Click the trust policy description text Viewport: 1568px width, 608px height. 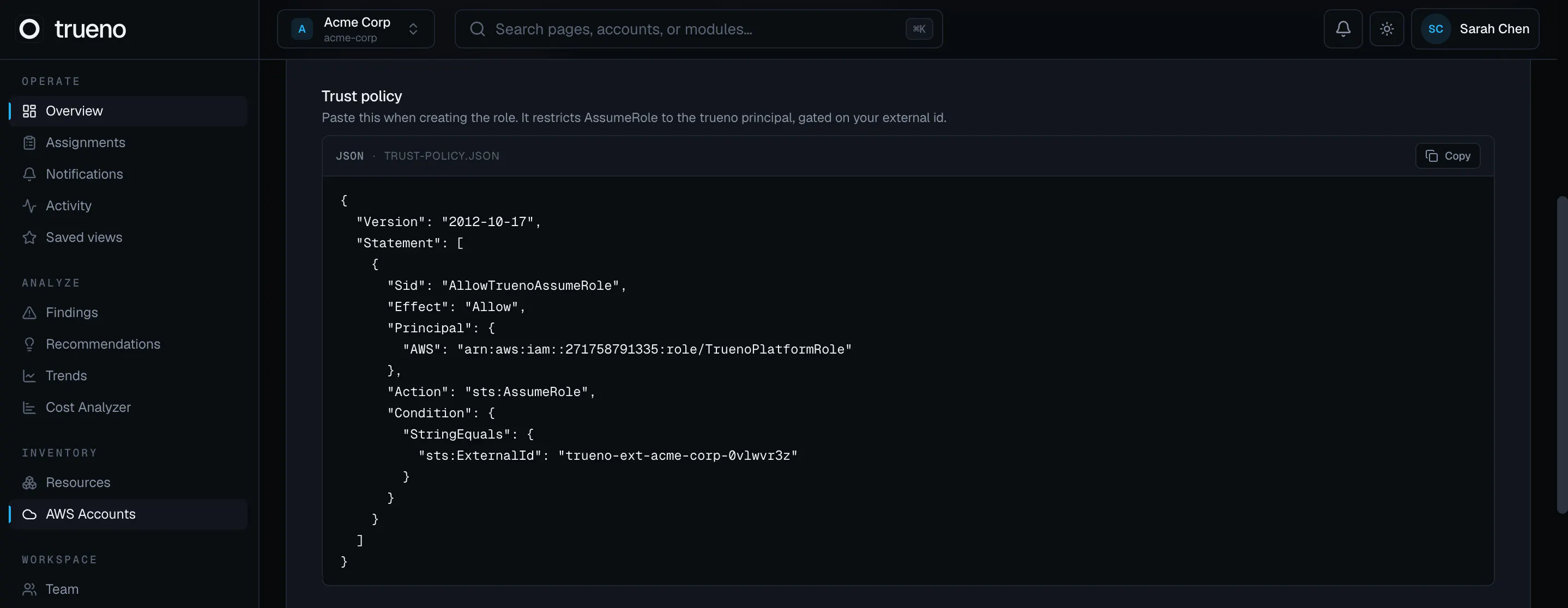click(x=634, y=118)
